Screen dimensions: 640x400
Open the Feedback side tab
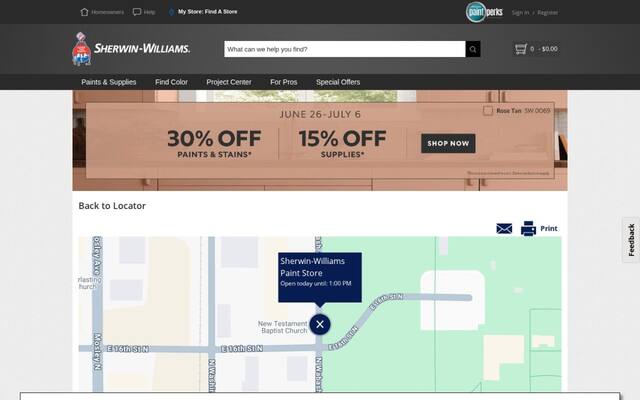tap(631, 240)
